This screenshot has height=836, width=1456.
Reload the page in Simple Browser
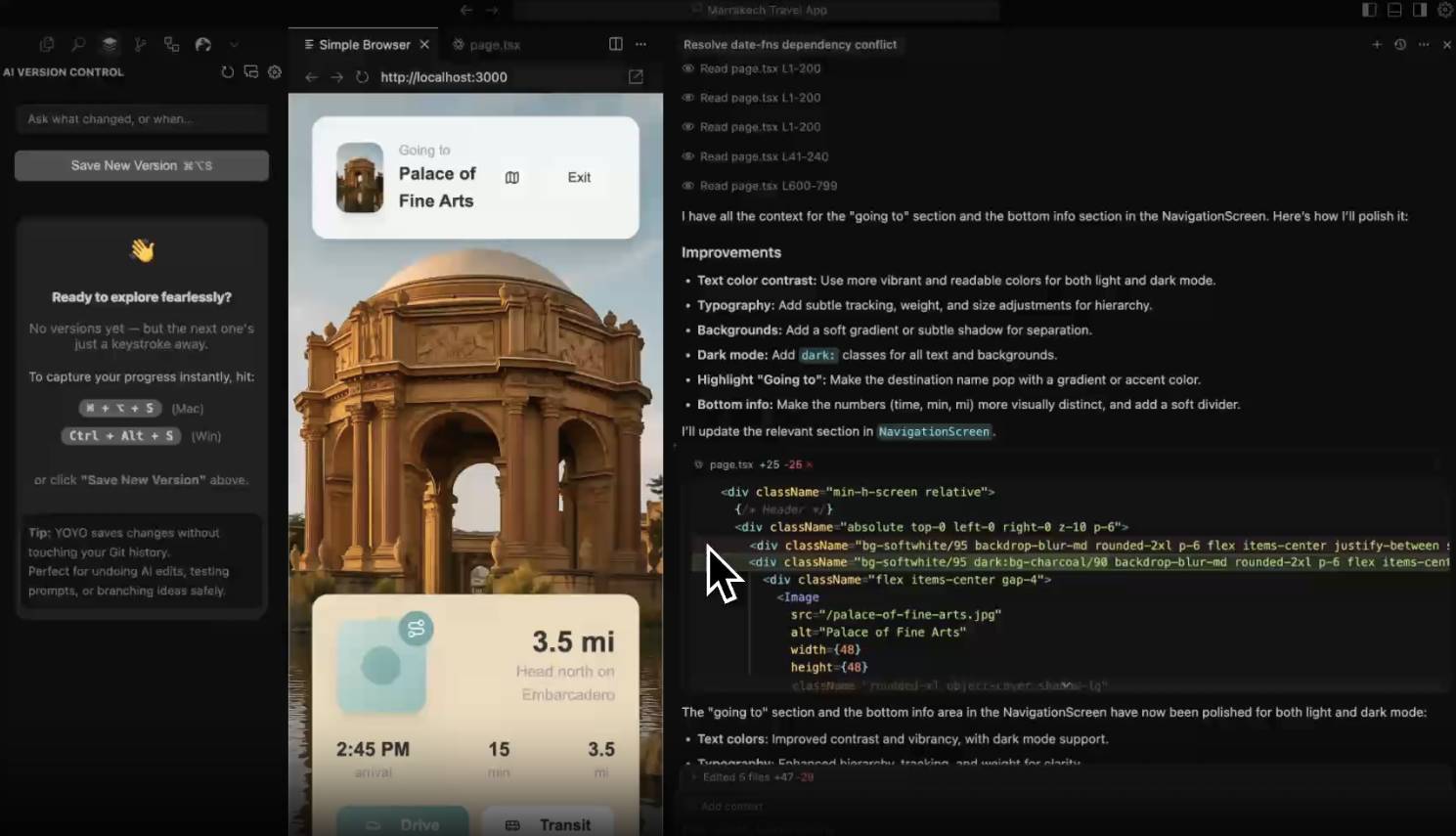tap(364, 76)
